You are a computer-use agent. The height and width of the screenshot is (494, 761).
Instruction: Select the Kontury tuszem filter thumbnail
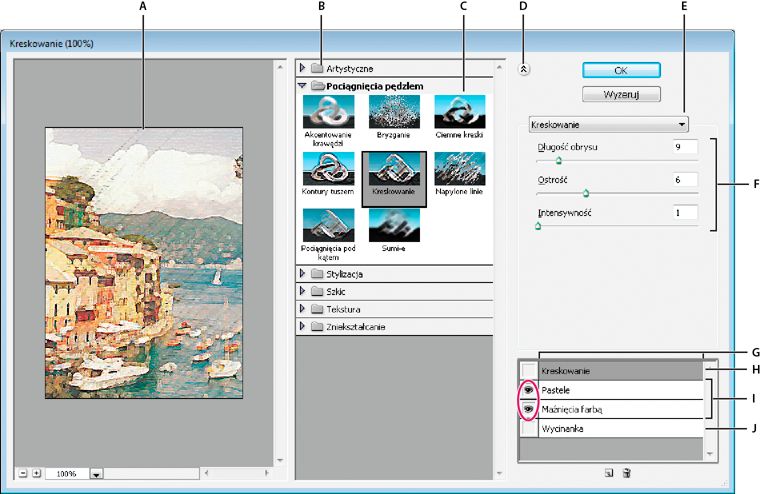pyautogui.click(x=328, y=169)
